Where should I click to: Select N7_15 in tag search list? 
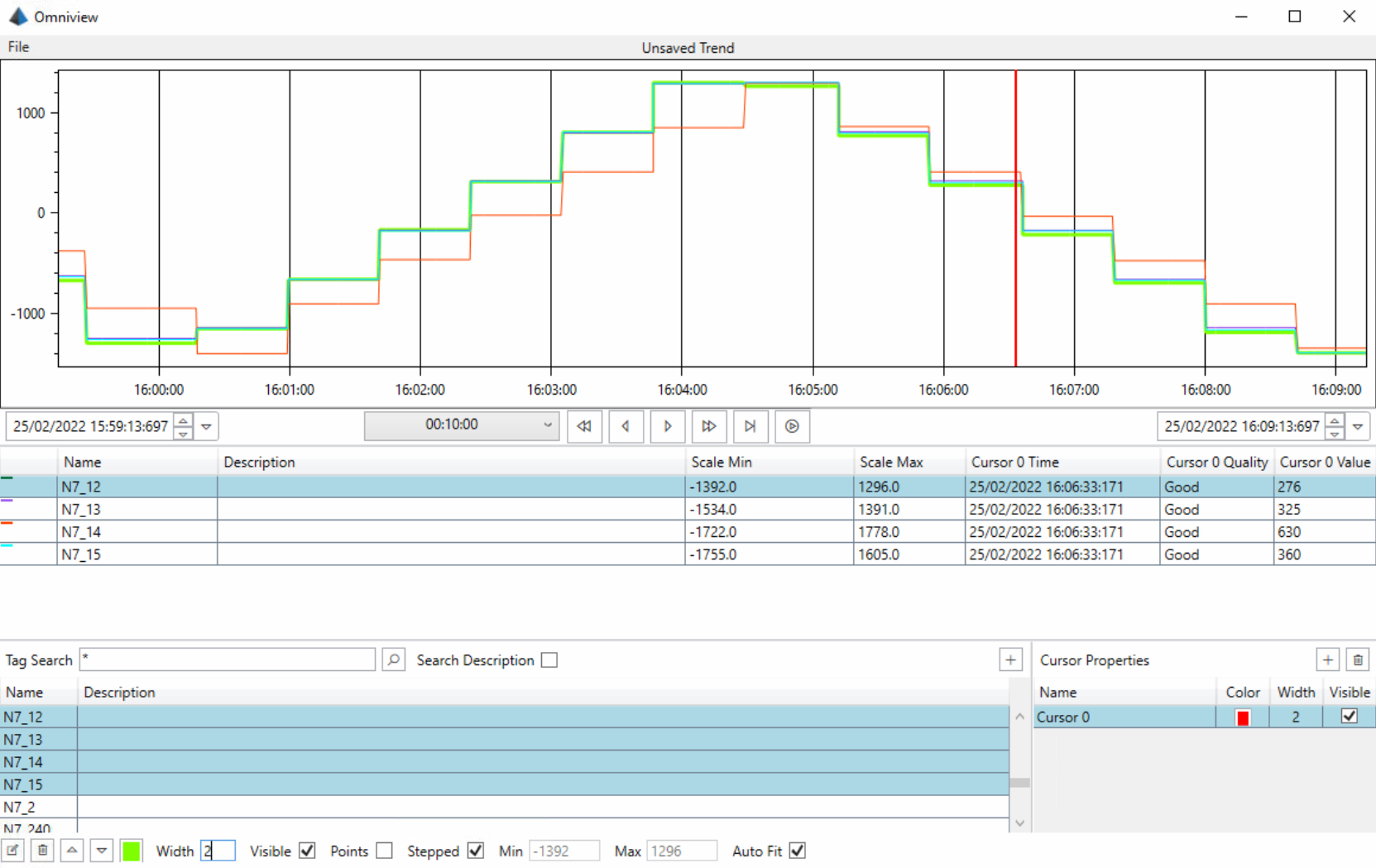[505, 784]
